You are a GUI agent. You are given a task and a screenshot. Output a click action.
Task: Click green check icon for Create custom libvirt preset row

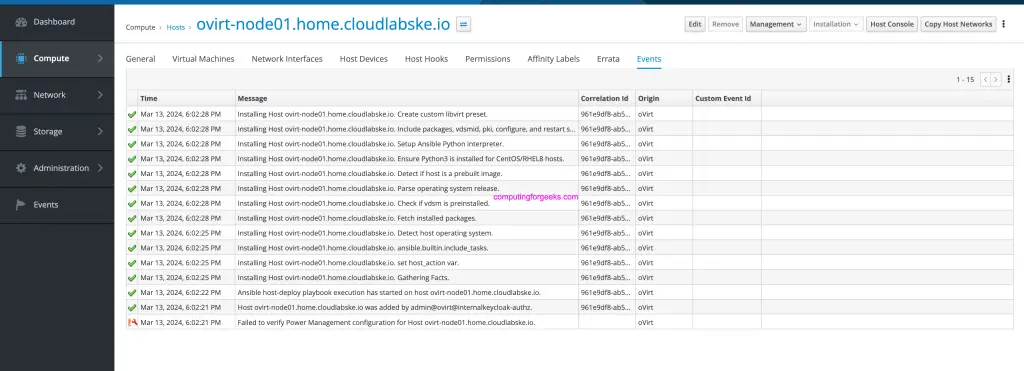(x=133, y=114)
